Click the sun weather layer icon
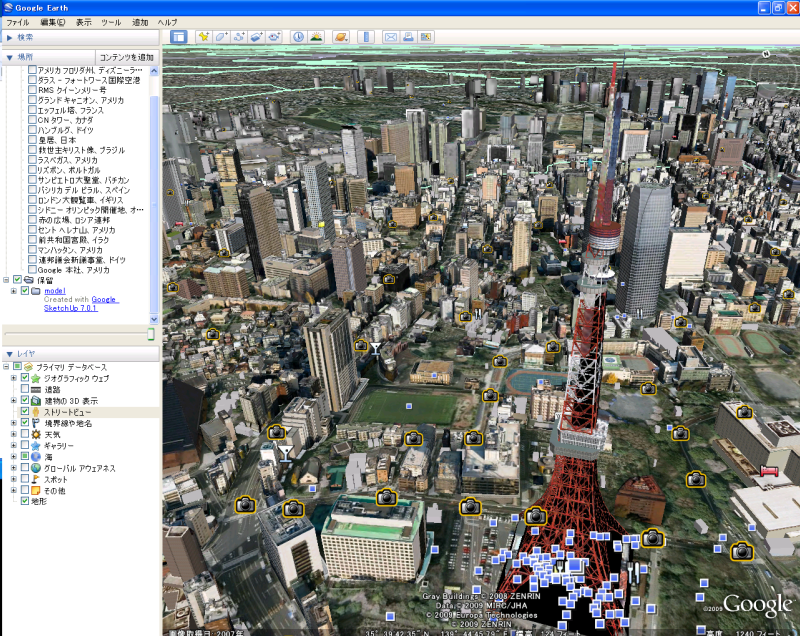This screenshot has width=800, height=636. (36, 435)
